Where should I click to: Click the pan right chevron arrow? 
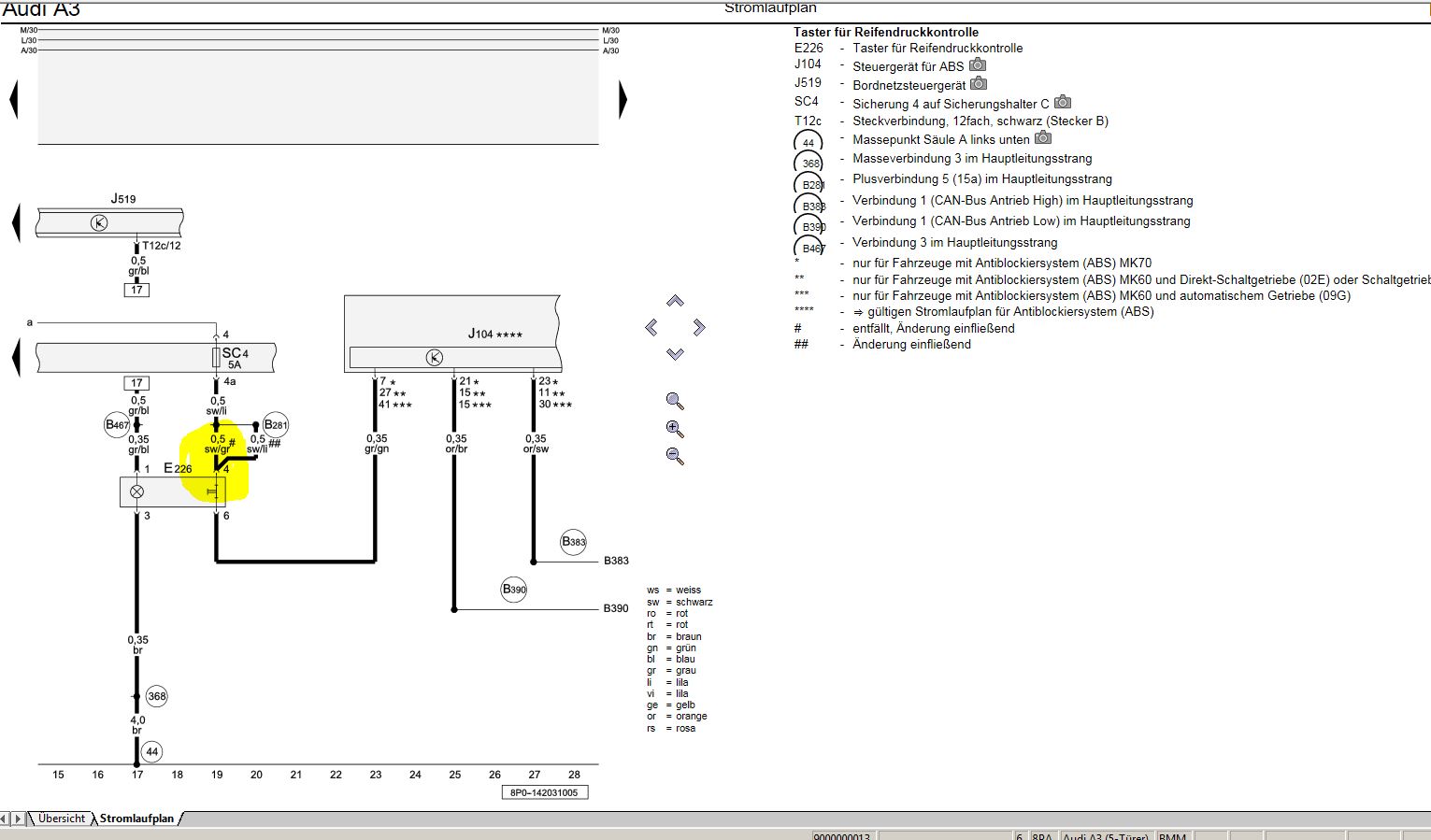699,327
